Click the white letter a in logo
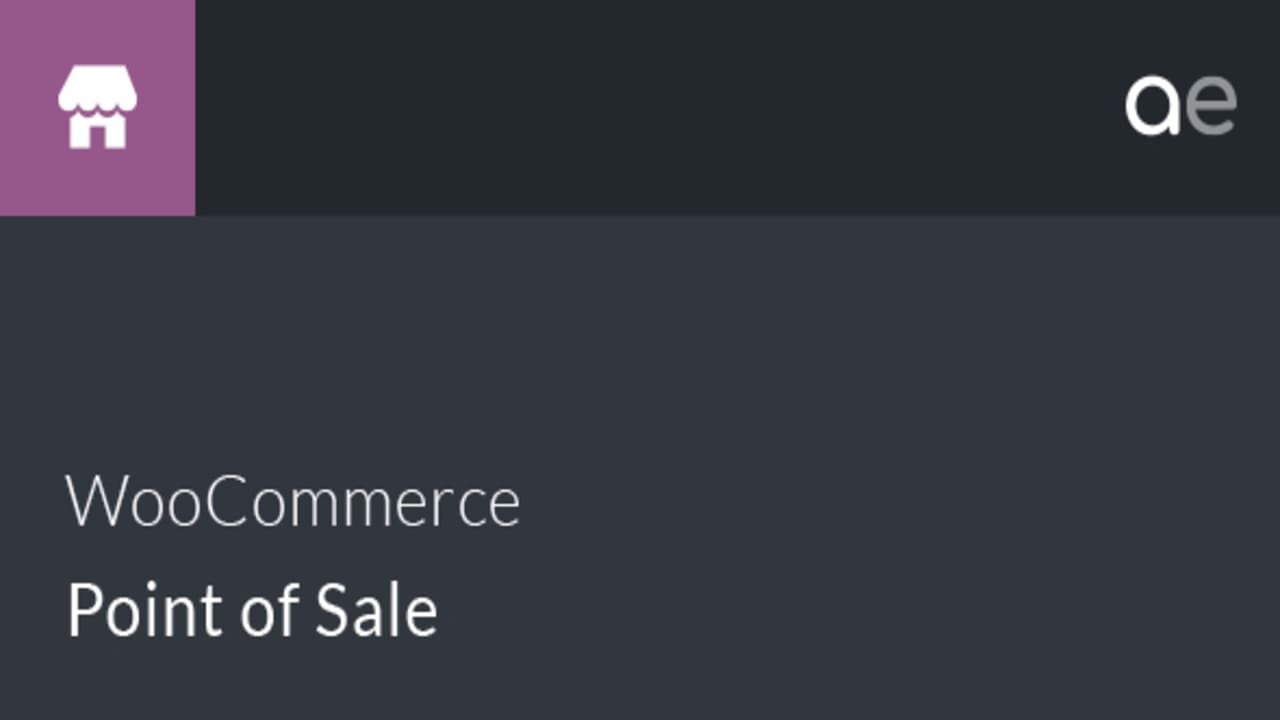Viewport: 1280px width, 720px height. (x=1153, y=107)
